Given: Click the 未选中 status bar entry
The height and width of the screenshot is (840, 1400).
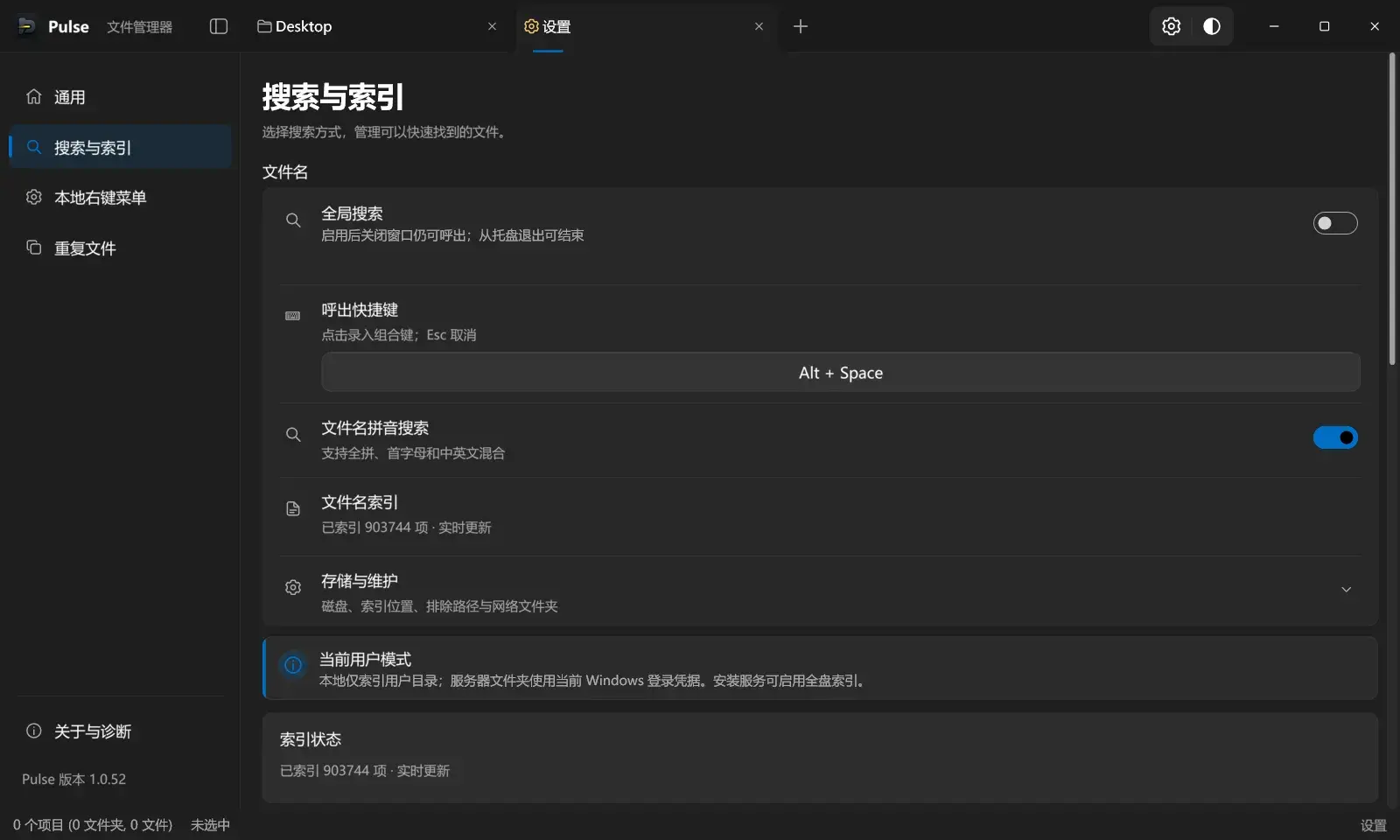Looking at the screenshot, I should tap(210, 825).
